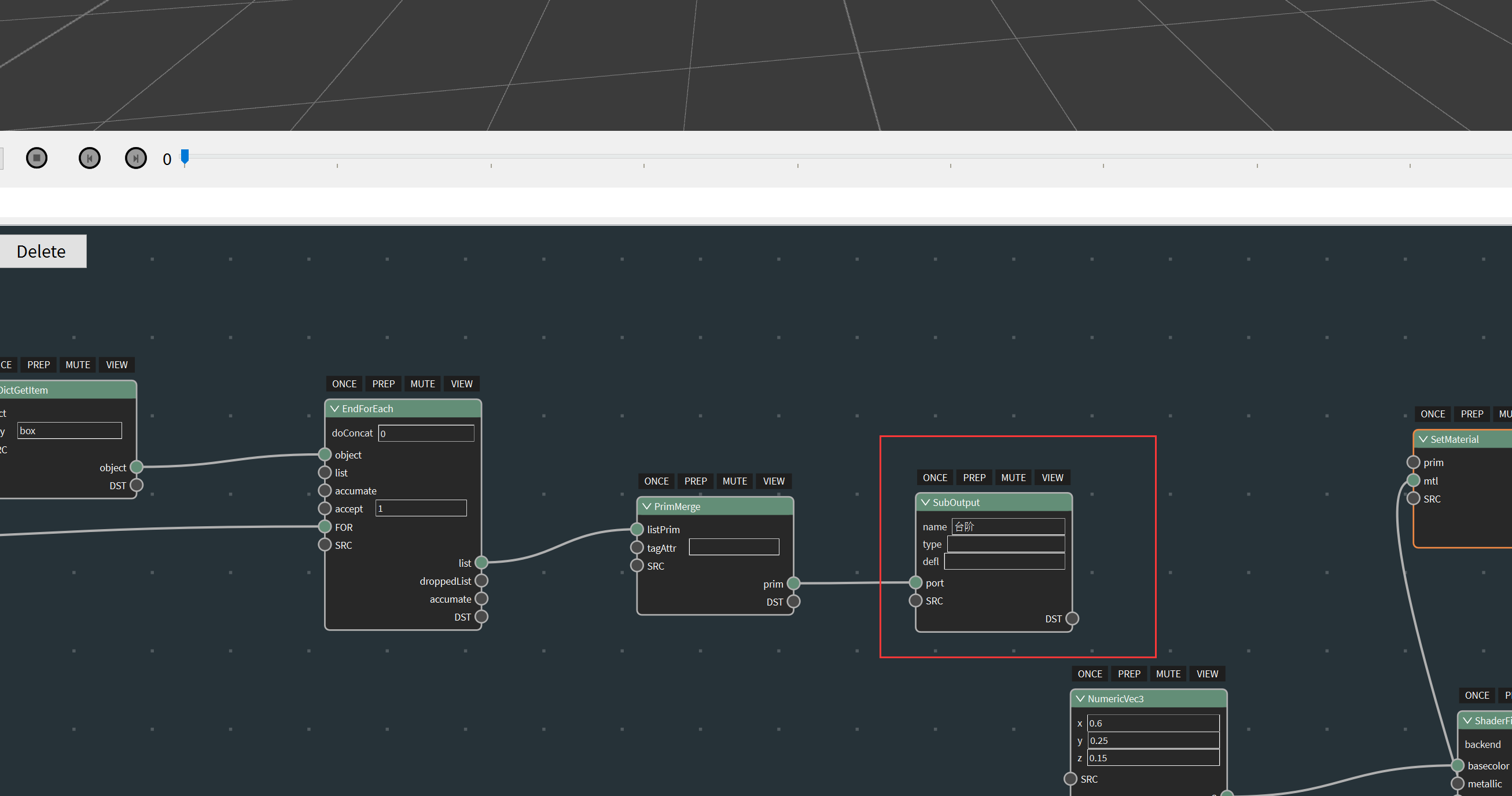The image size is (1512, 796).
Task: Click the listPrim input socket of PrimMerge
Action: click(637, 529)
